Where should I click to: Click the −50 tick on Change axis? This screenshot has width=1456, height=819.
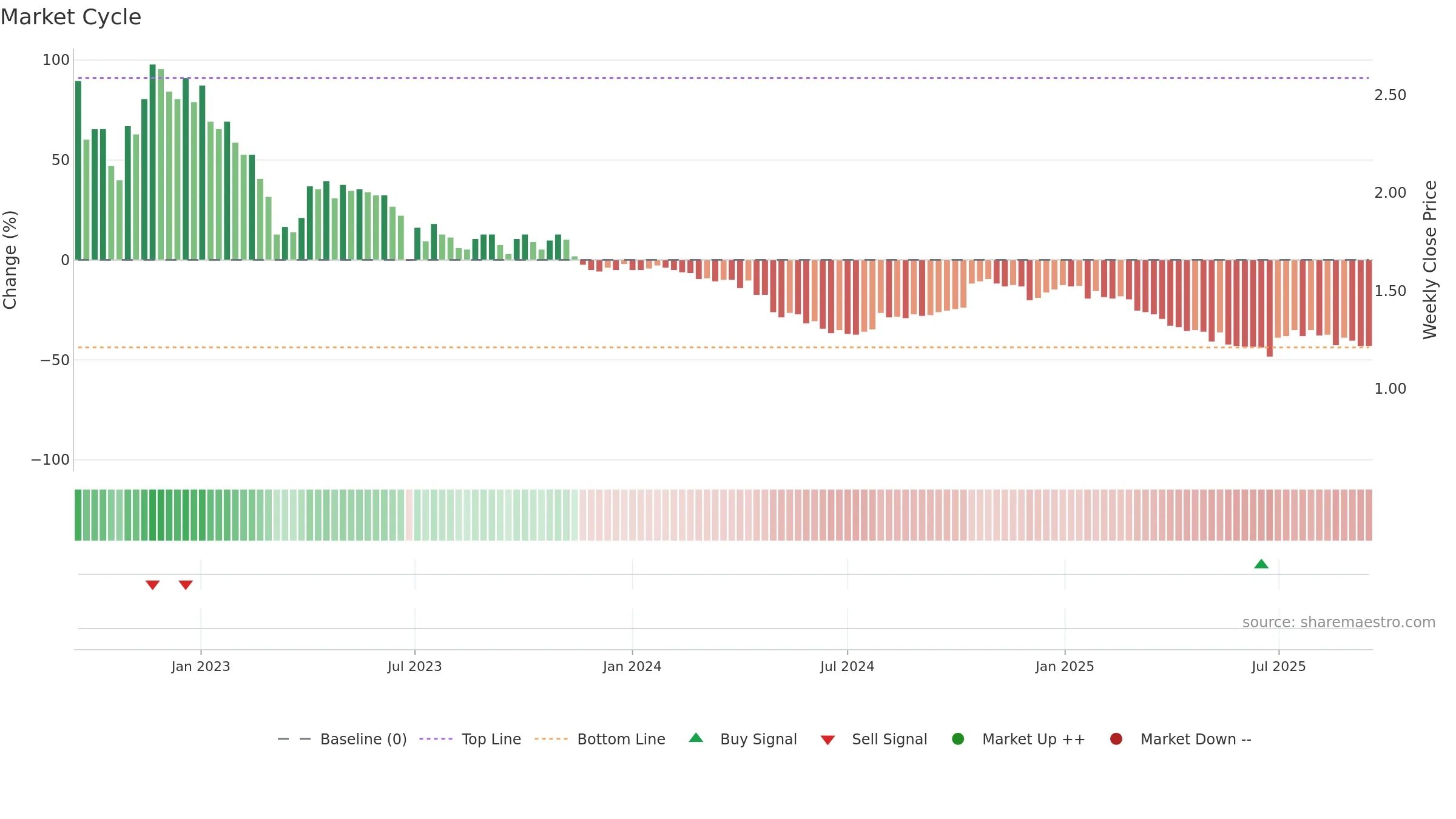(x=55, y=360)
